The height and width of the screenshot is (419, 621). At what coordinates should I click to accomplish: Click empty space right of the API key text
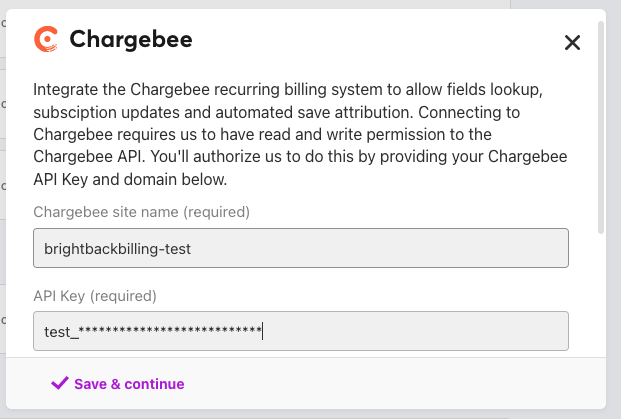[414, 331]
